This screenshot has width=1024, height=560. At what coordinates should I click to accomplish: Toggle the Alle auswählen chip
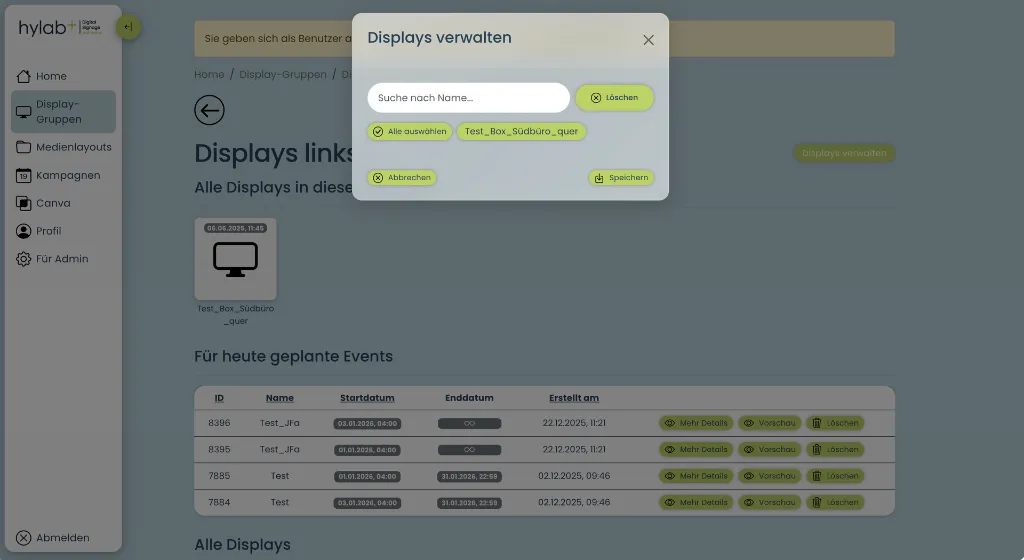tap(409, 131)
